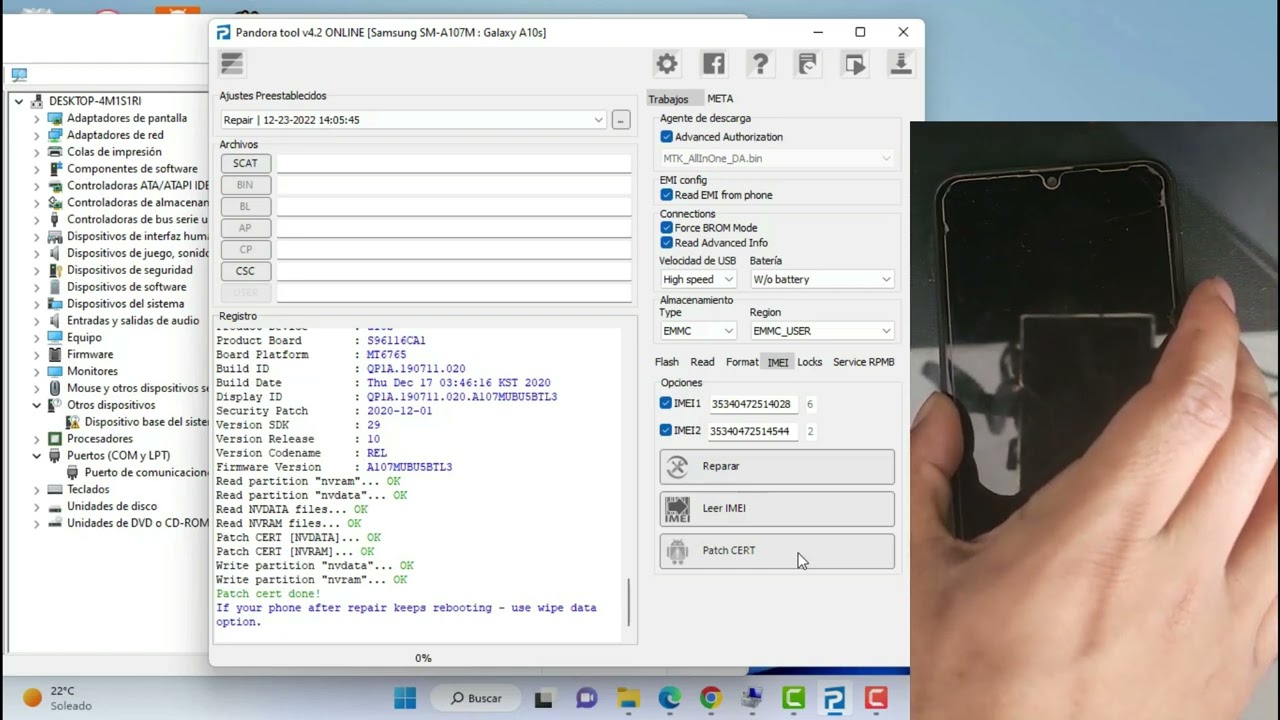This screenshot has width=1280, height=720.
Task: Uncheck the IMEI1 checkbox
Action: click(666, 404)
